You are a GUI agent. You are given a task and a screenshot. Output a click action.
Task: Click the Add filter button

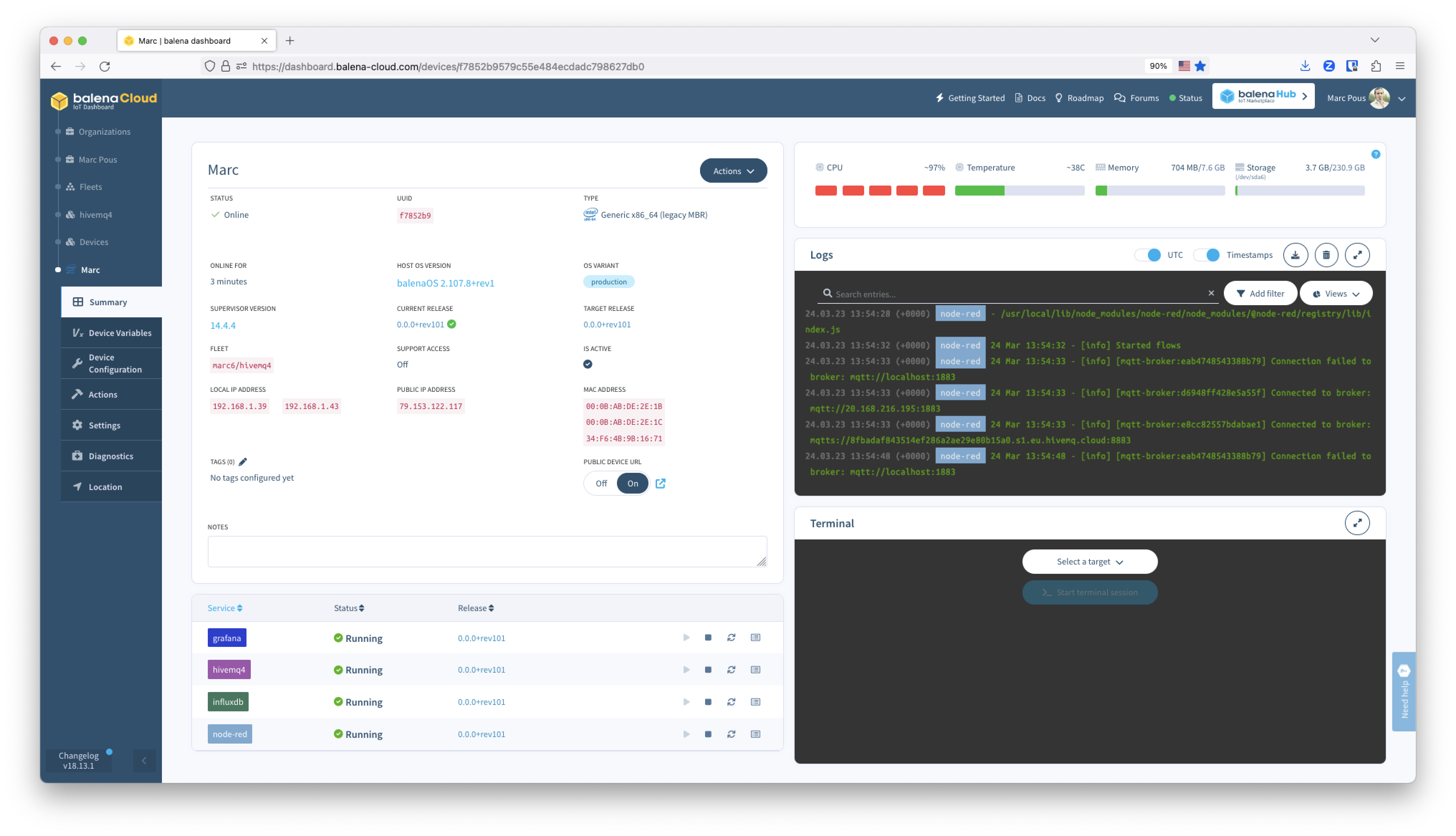(x=1260, y=293)
